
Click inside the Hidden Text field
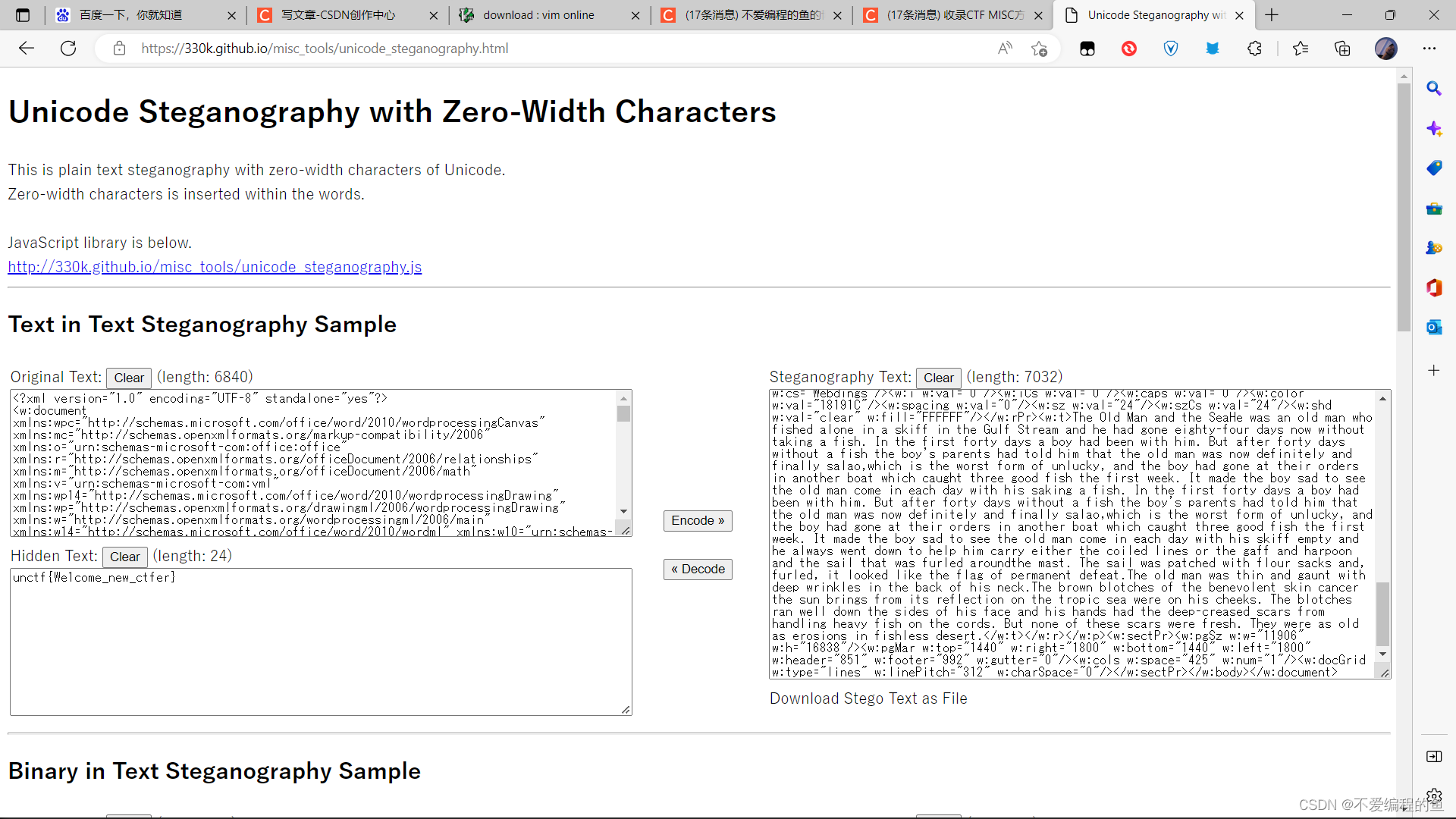pyautogui.click(x=321, y=641)
